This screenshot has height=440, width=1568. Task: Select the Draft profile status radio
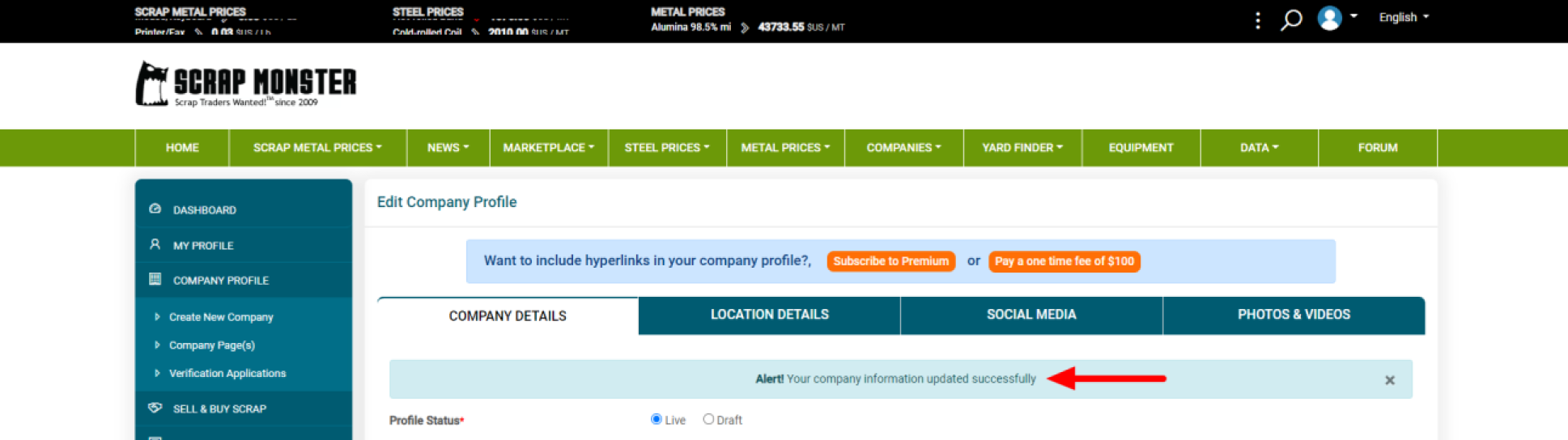point(708,419)
